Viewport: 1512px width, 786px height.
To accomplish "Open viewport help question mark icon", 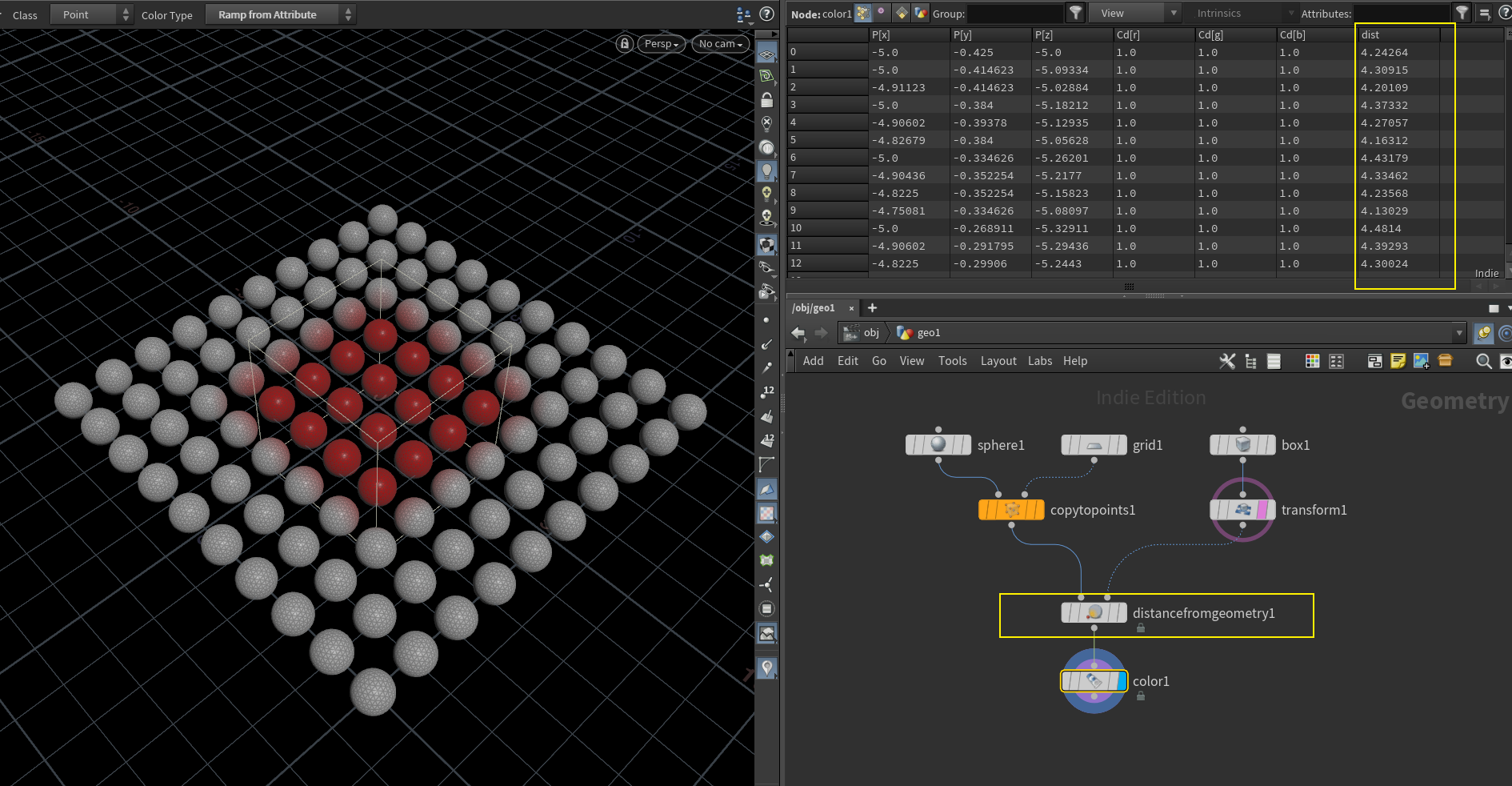I will [766, 14].
